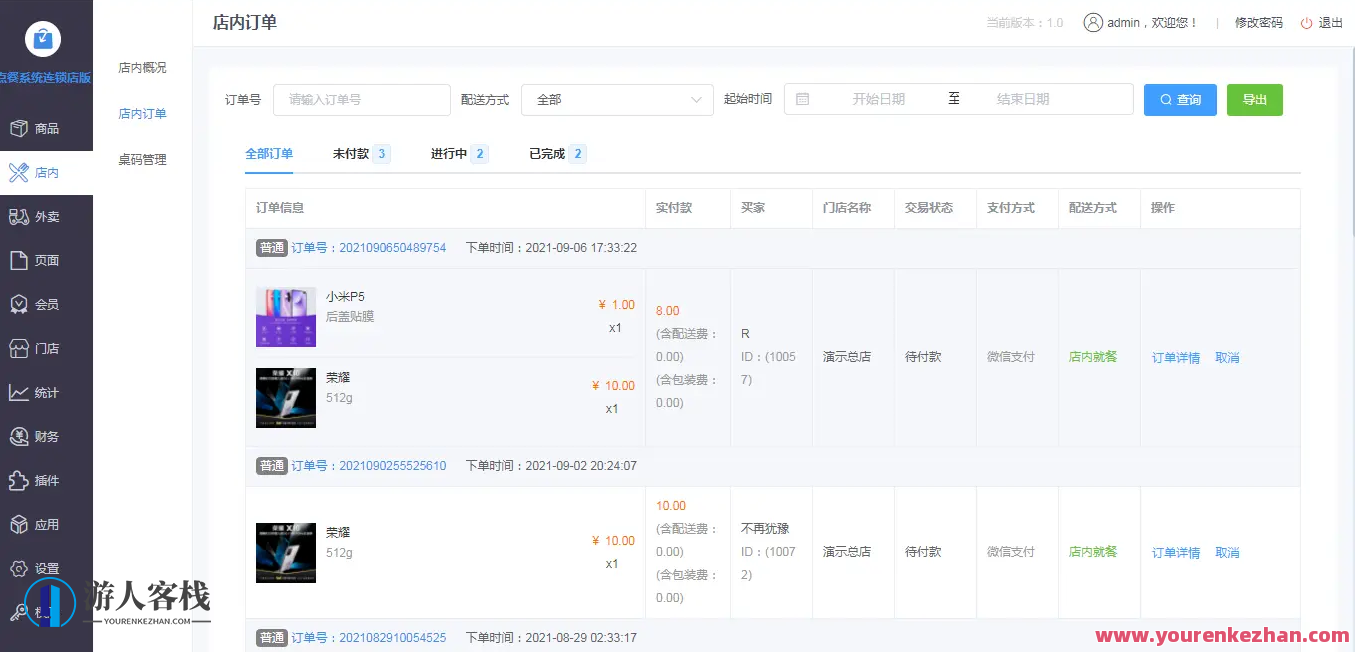Click the shop logo icon at top of sidebar
The image size is (1355, 652).
pos(43,39)
